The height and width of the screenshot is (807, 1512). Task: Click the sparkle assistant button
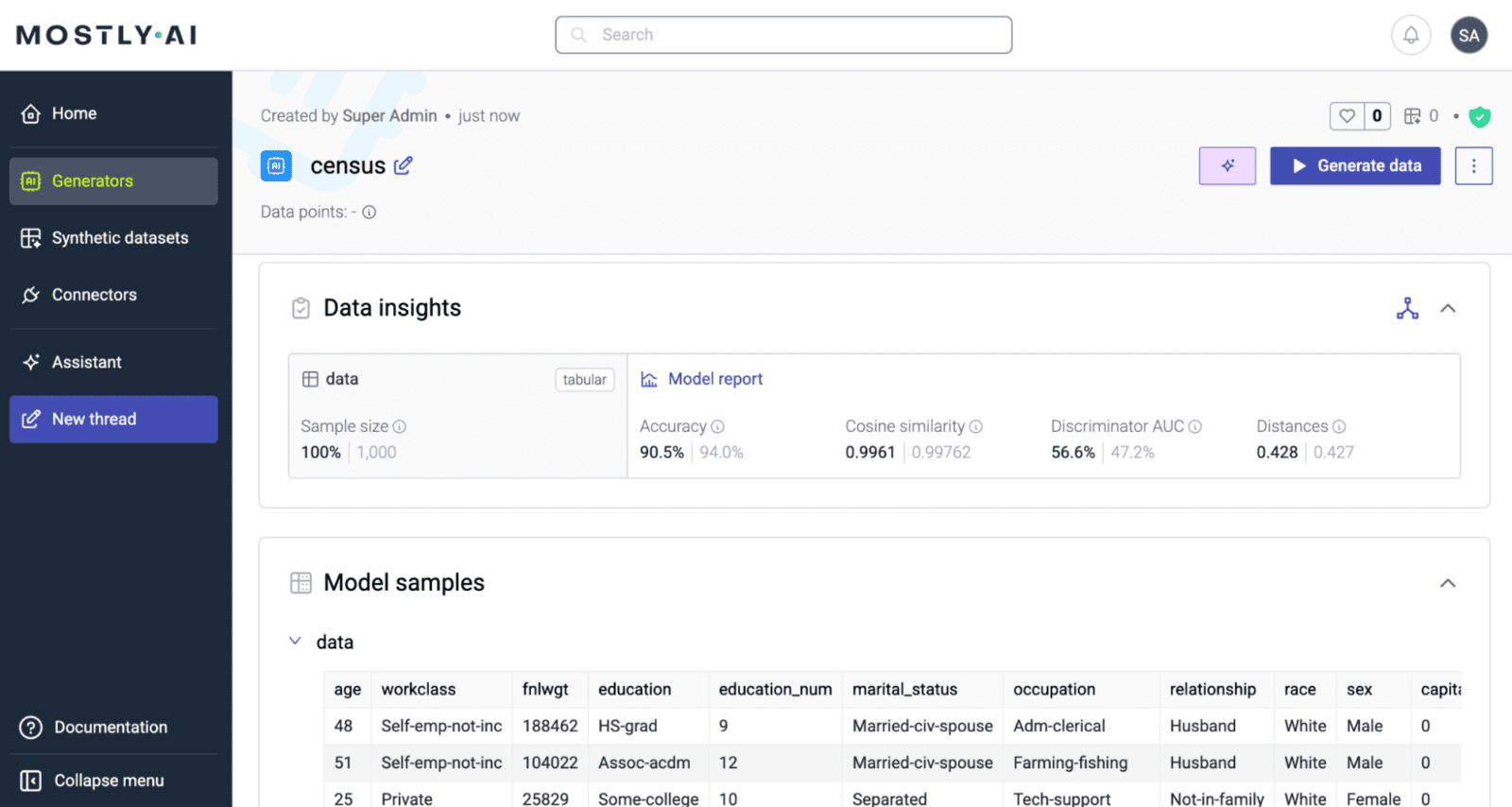[1228, 165]
